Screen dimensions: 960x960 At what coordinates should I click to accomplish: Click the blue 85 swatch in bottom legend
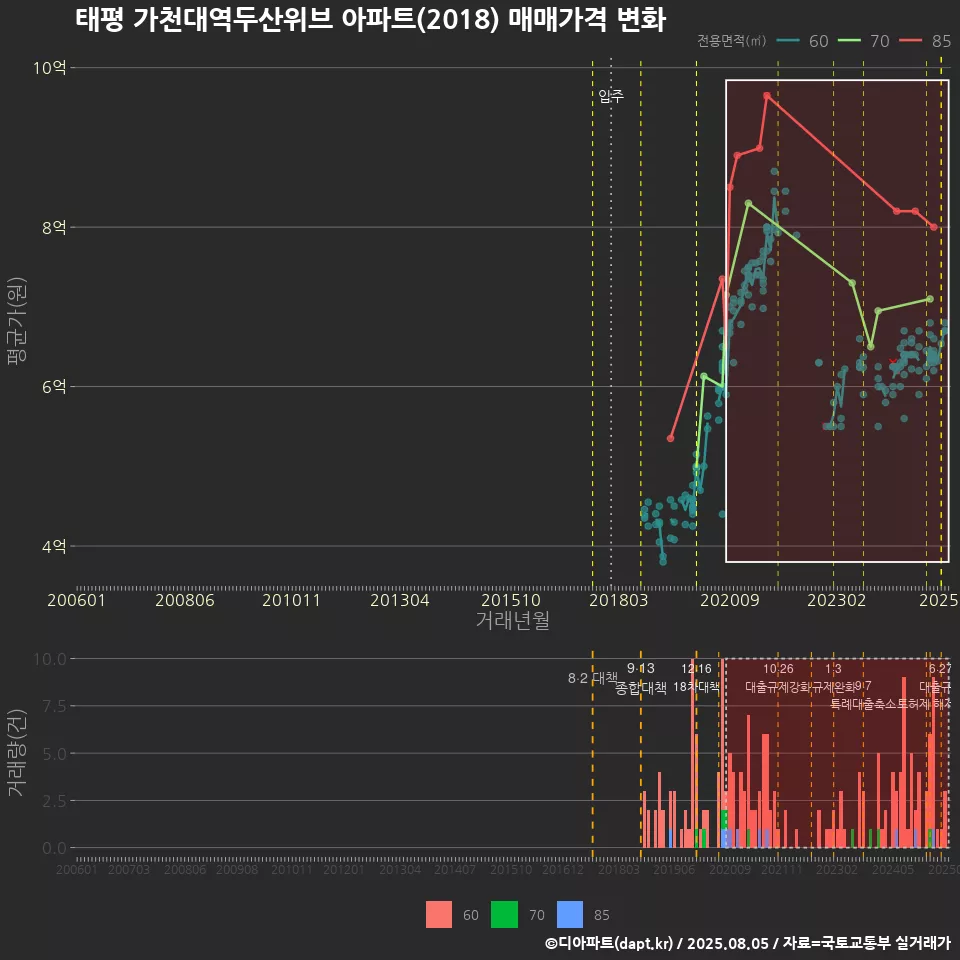pyautogui.click(x=570, y=915)
